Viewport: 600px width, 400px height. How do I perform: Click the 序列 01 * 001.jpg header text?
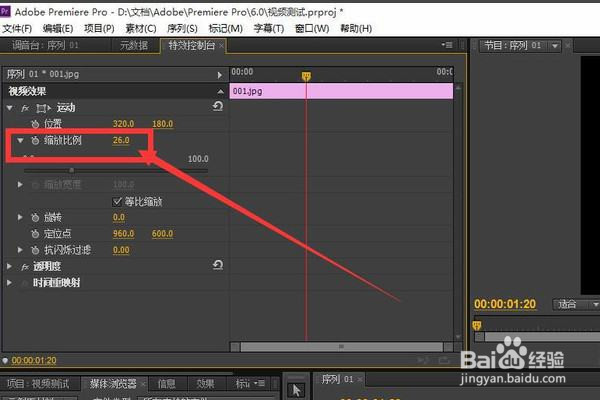point(43,74)
